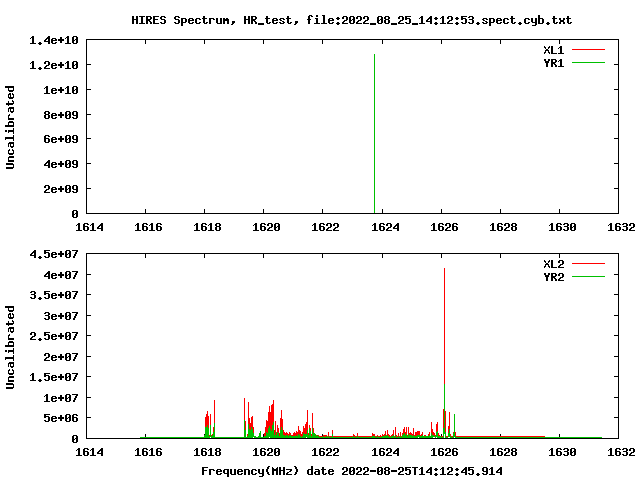Click the Frequency(MHz) date axis label
The width and height of the screenshot is (640, 480).
point(352,471)
